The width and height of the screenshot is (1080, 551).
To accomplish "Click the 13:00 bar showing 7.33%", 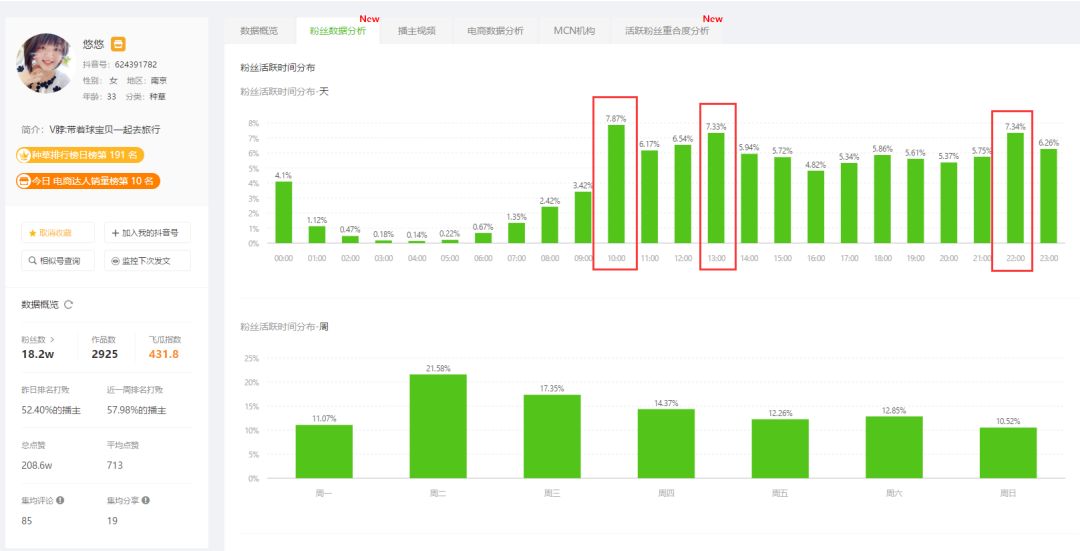I will click(x=716, y=188).
